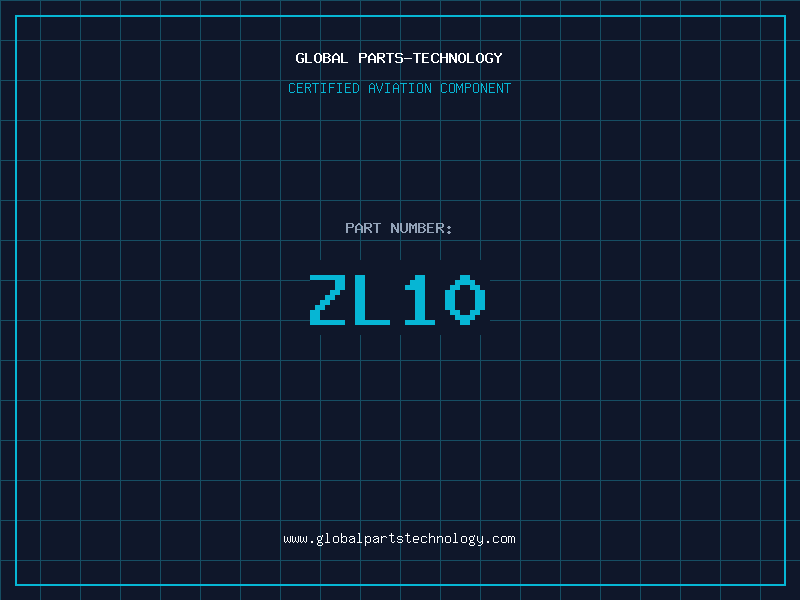Click the 'PART NUMBER:' label
The image size is (800, 600).
[x=399, y=228]
